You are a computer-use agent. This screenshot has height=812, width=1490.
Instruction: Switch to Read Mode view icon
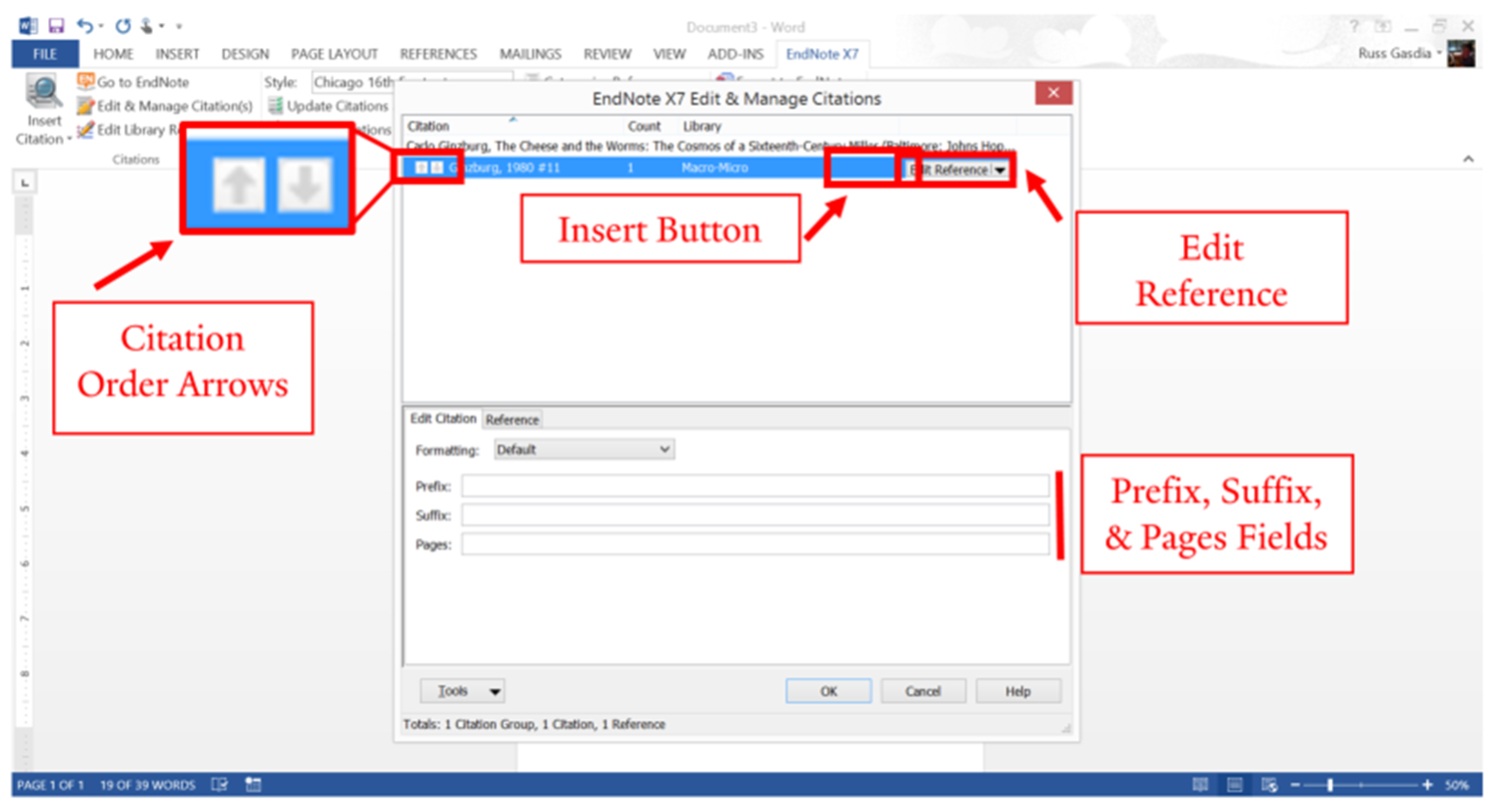coord(1200,785)
